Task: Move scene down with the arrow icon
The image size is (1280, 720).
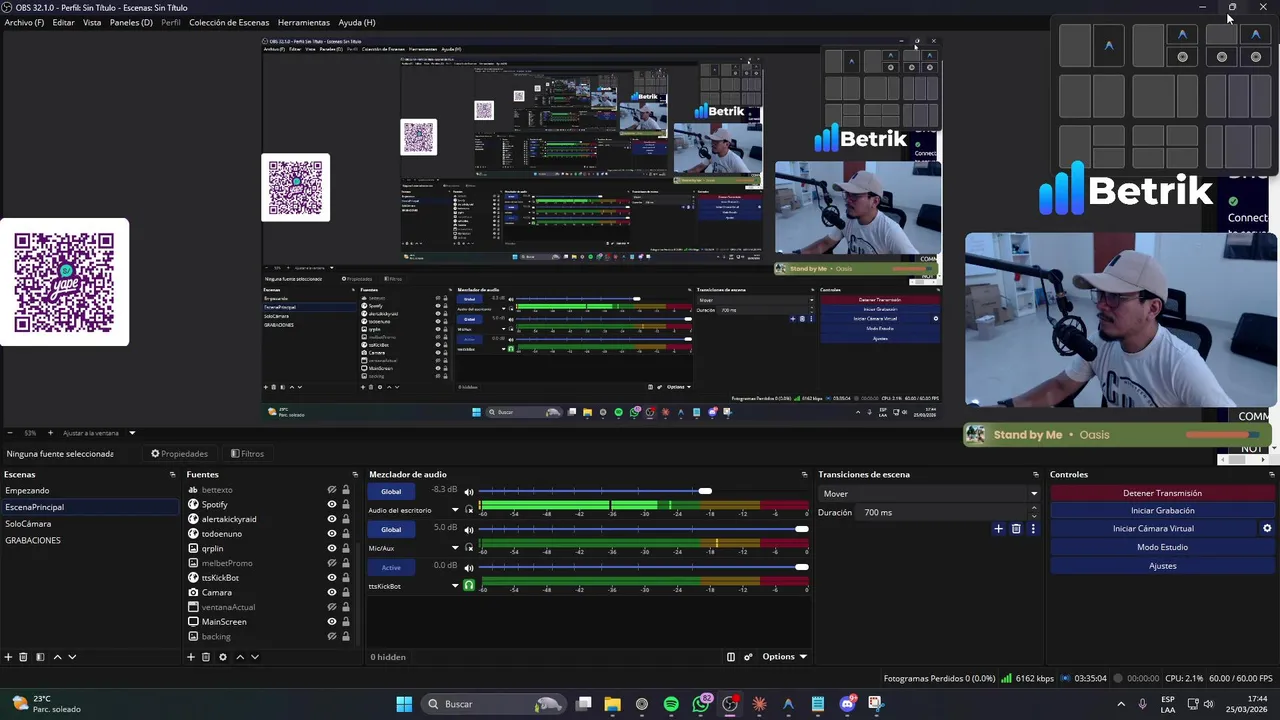Action: (72, 657)
